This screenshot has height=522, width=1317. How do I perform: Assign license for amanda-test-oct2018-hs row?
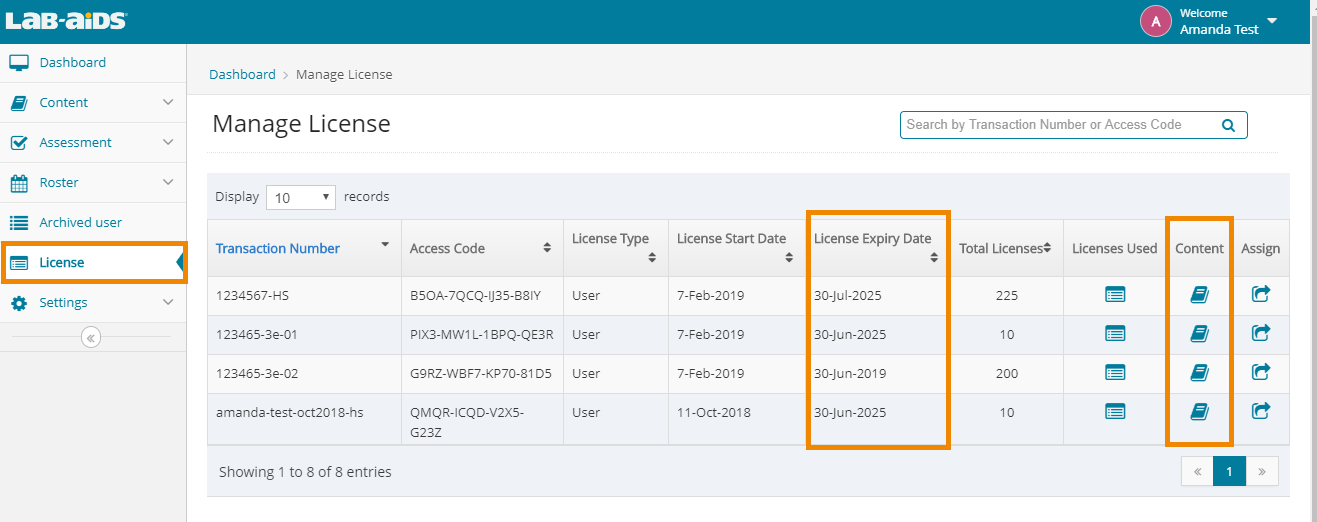(x=1260, y=411)
